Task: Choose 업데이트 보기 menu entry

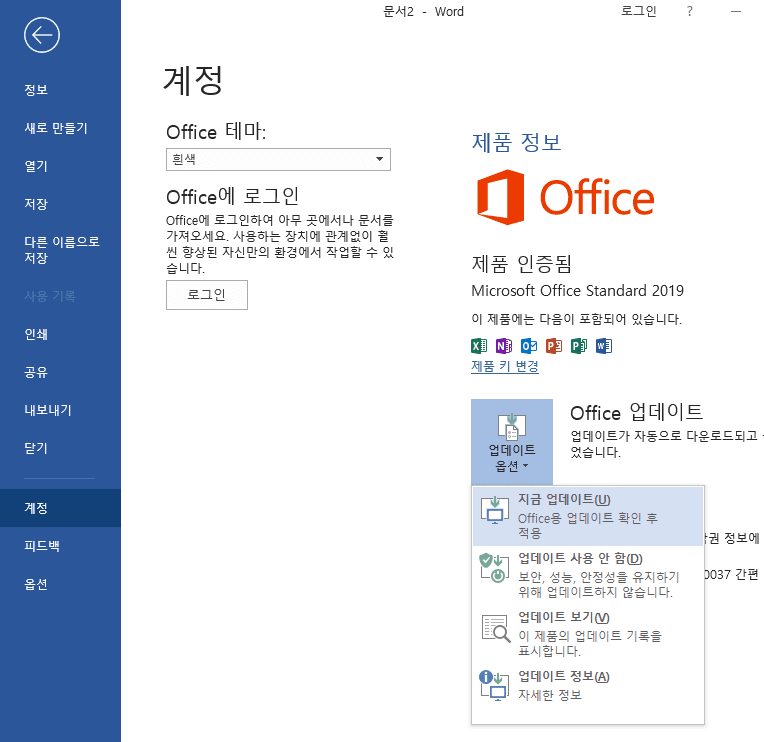Action: (588, 634)
